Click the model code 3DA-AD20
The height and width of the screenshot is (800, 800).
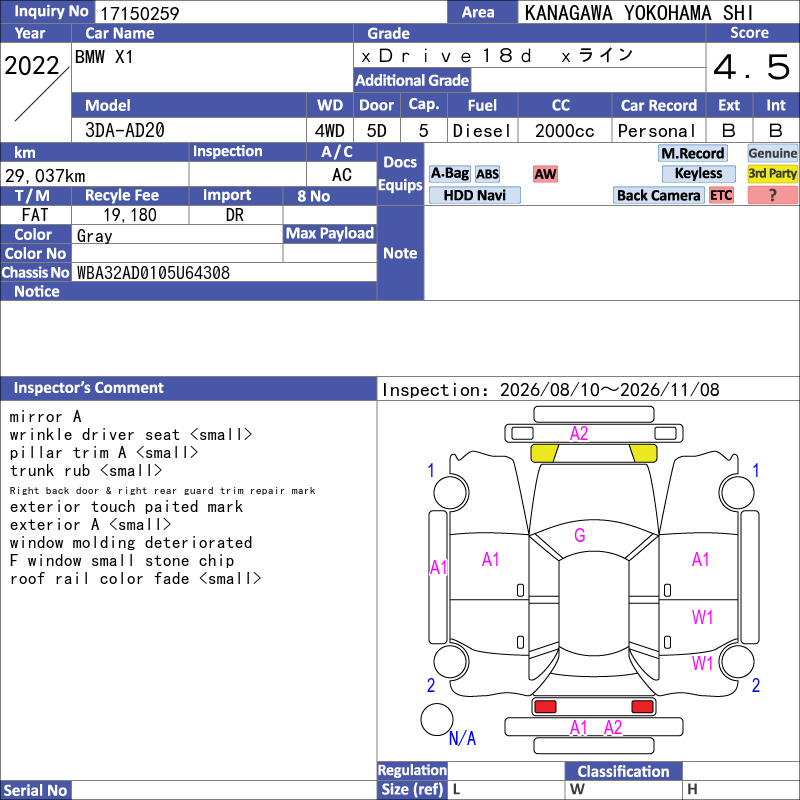(124, 130)
